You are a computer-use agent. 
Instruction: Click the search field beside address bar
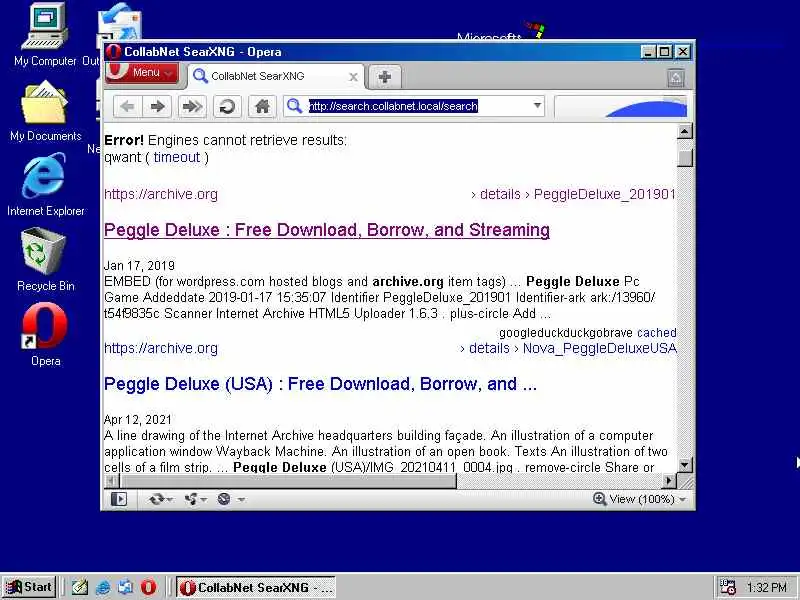click(620, 107)
